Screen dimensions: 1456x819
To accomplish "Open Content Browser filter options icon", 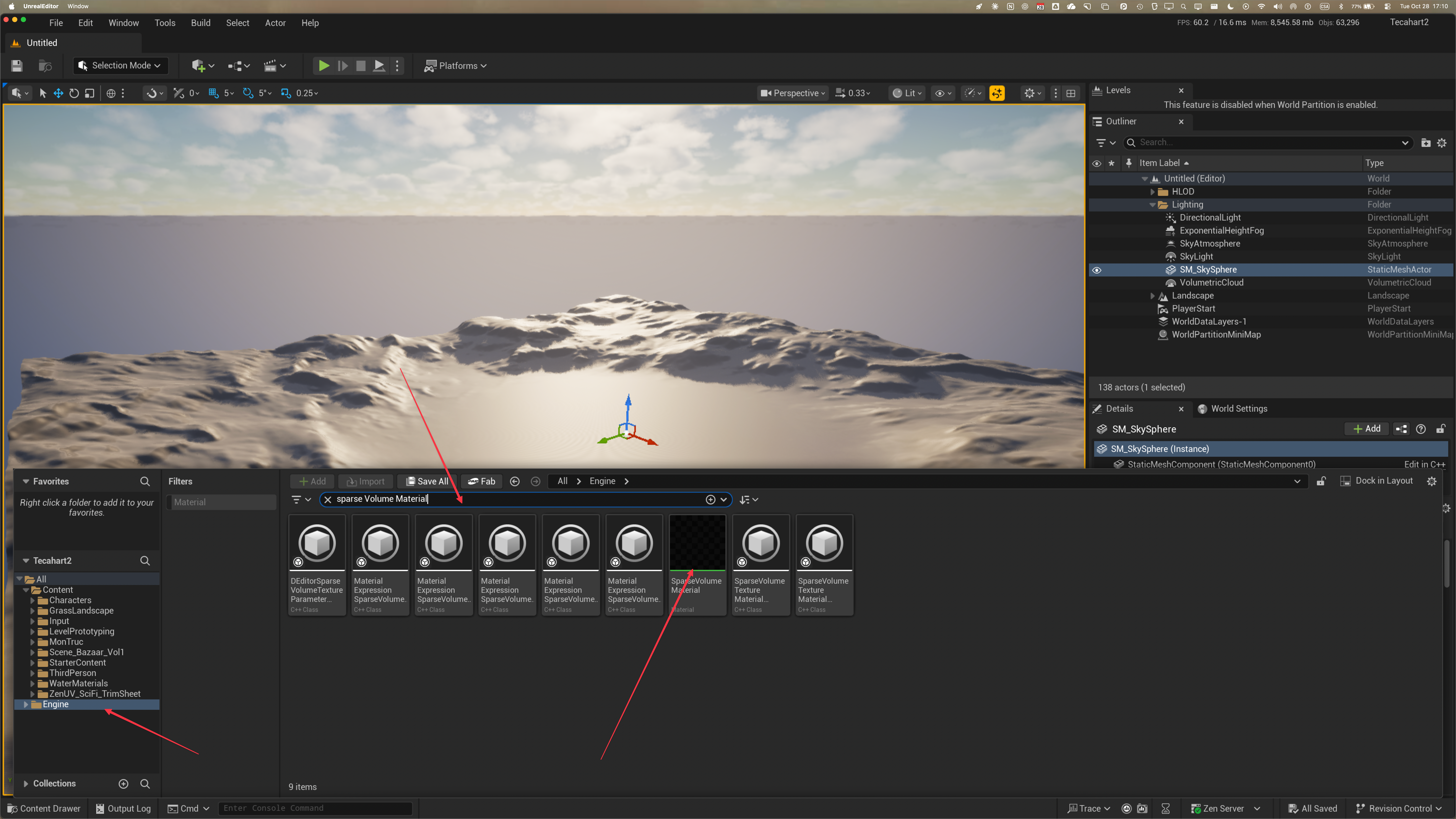I will click(x=301, y=500).
